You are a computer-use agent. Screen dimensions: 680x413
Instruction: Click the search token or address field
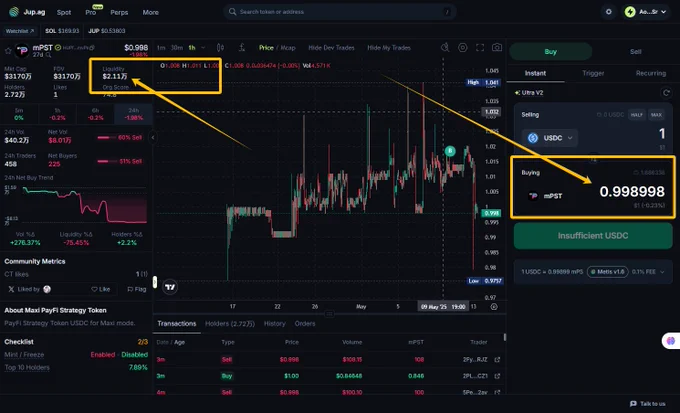340,12
